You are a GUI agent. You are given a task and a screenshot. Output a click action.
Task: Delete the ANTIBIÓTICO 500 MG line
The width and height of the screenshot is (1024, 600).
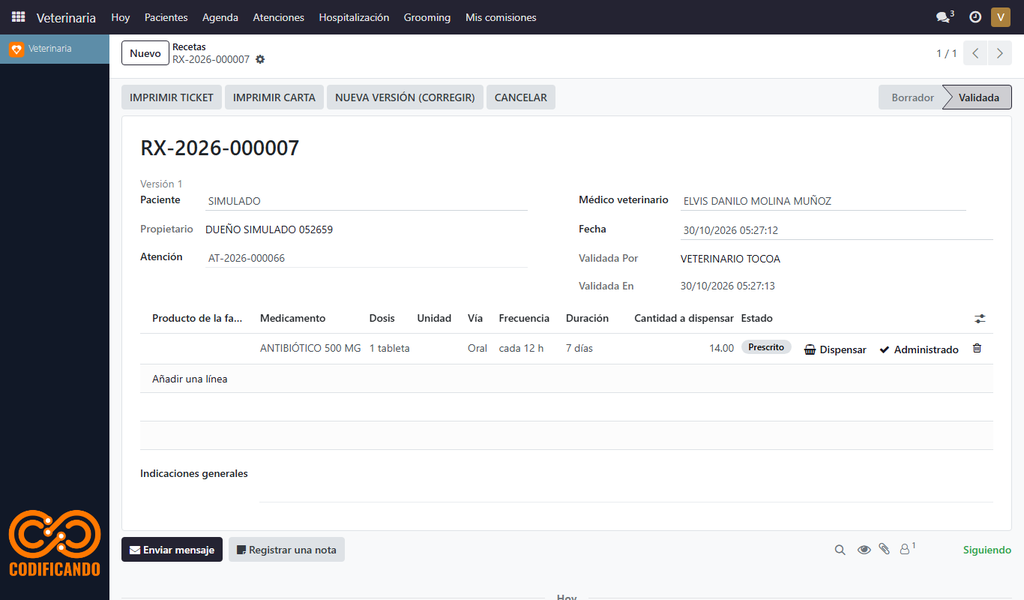977,349
